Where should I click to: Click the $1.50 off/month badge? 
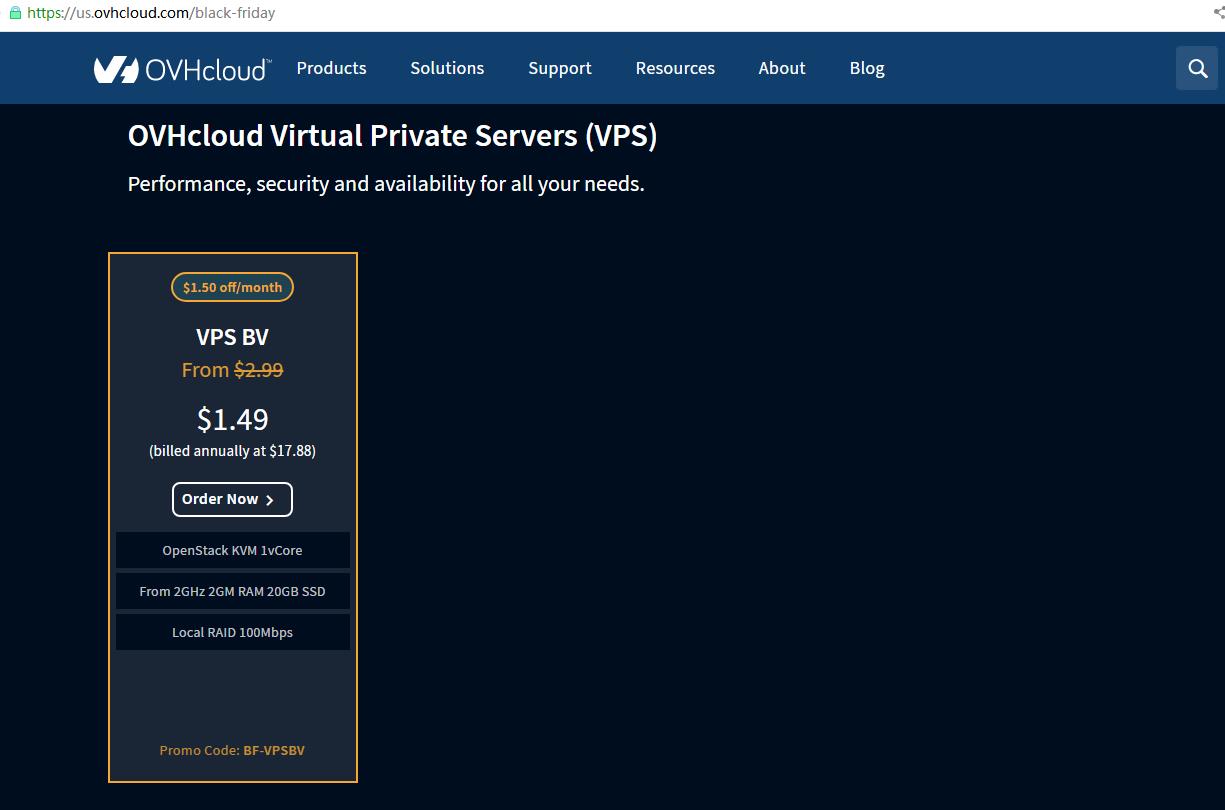(x=233, y=287)
